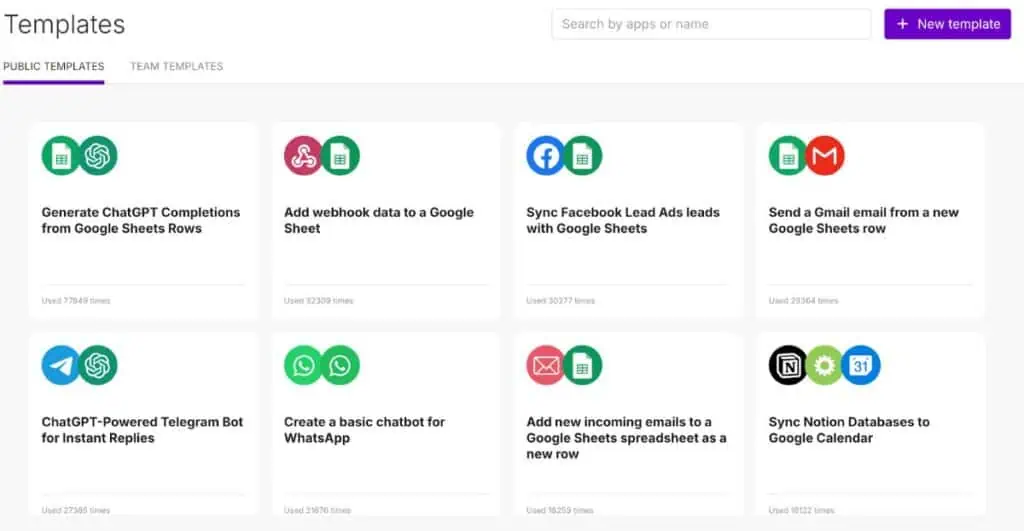This screenshot has width=1024, height=531.
Task: Click Google Sheets icon on incoming emails card
Action: pyautogui.click(x=583, y=365)
